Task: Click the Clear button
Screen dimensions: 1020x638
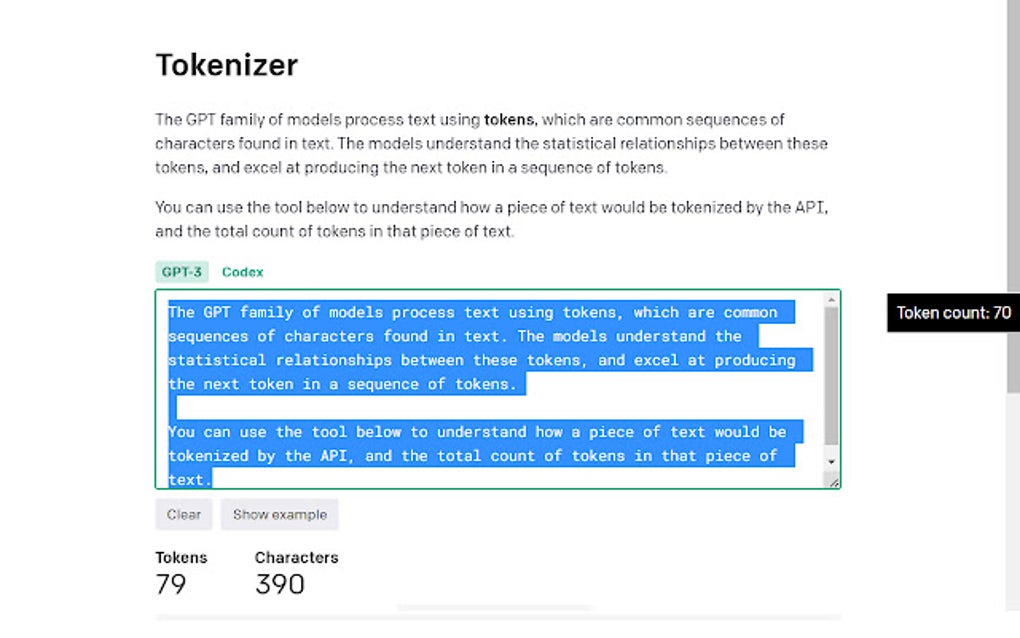Action: [x=183, y=514]
